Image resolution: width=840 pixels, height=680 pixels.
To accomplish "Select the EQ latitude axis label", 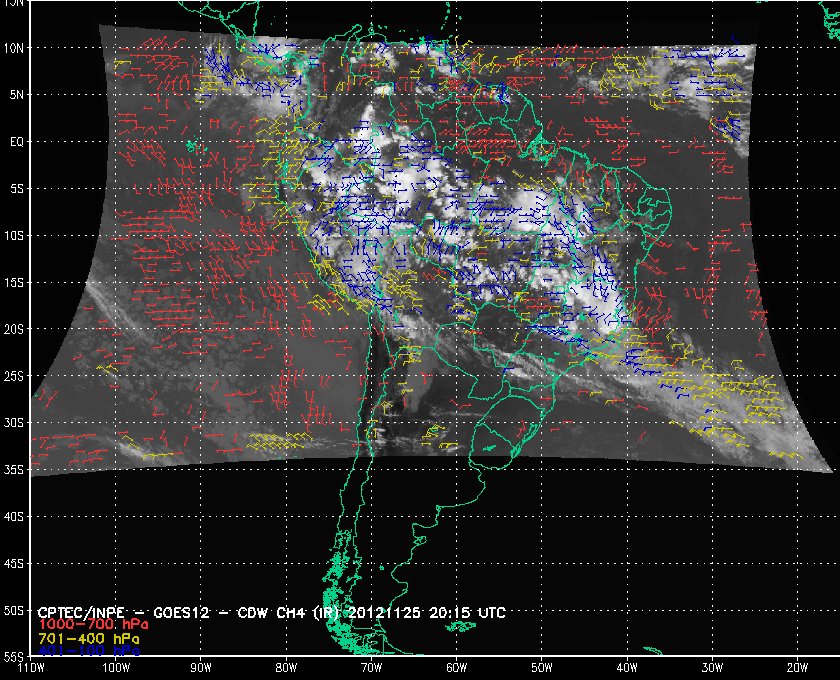I will pyautogui.click(x=16, y=142).
